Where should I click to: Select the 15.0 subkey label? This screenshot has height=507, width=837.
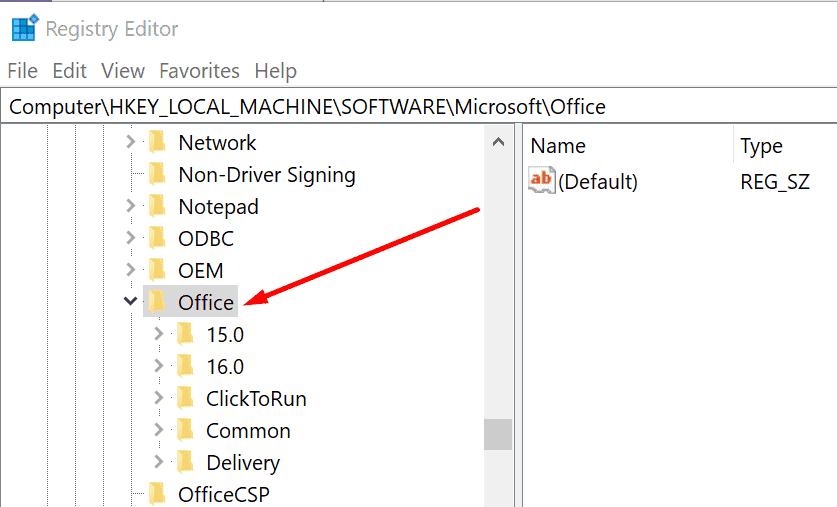click(225, 335)
